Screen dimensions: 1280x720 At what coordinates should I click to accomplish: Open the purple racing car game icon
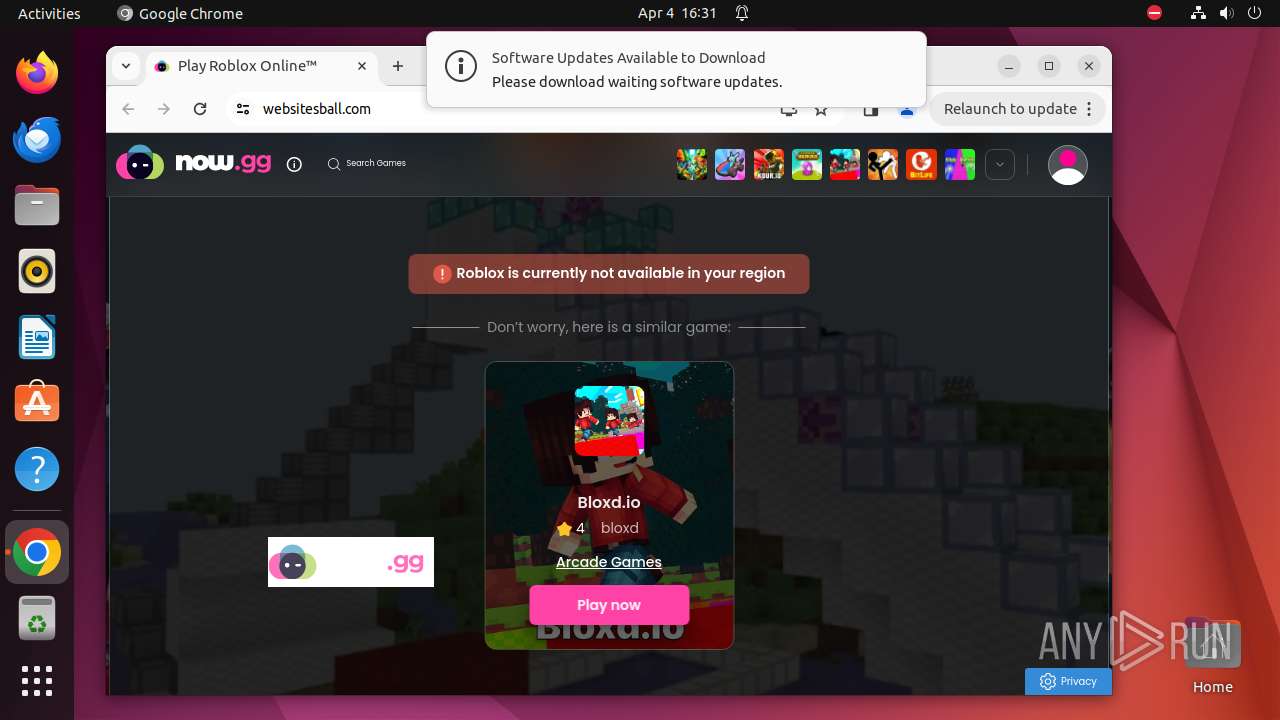click(x=730, y=164)
